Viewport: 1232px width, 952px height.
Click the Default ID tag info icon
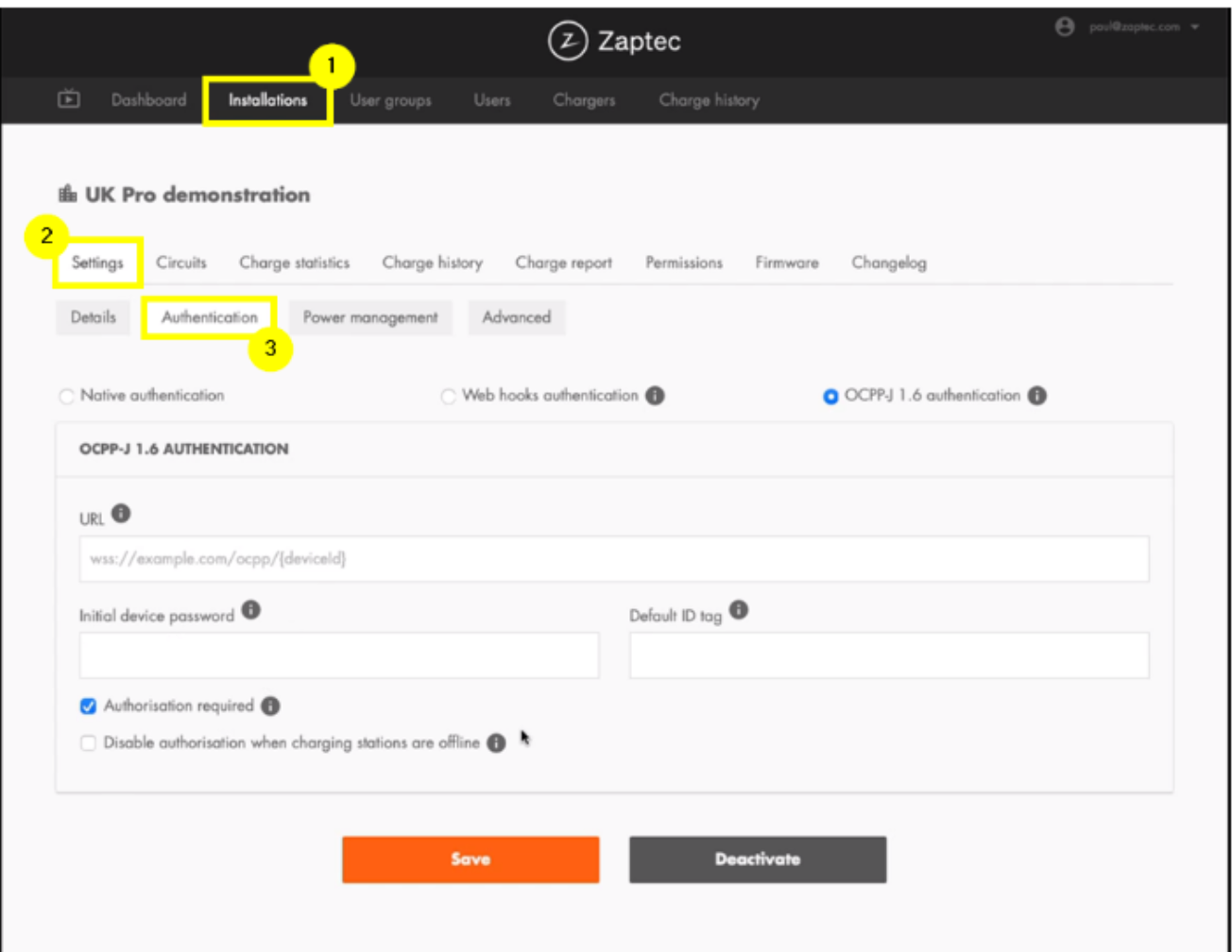click(739, 610)
